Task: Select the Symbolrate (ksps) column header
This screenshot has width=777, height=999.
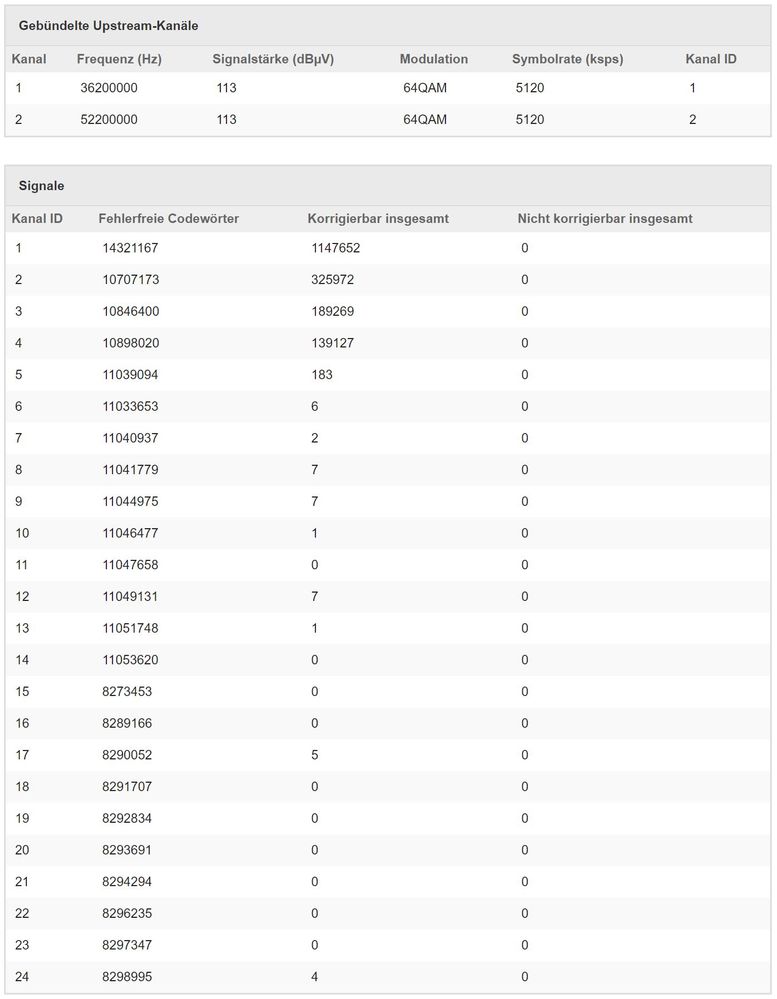Action: (x=567, y=60)
